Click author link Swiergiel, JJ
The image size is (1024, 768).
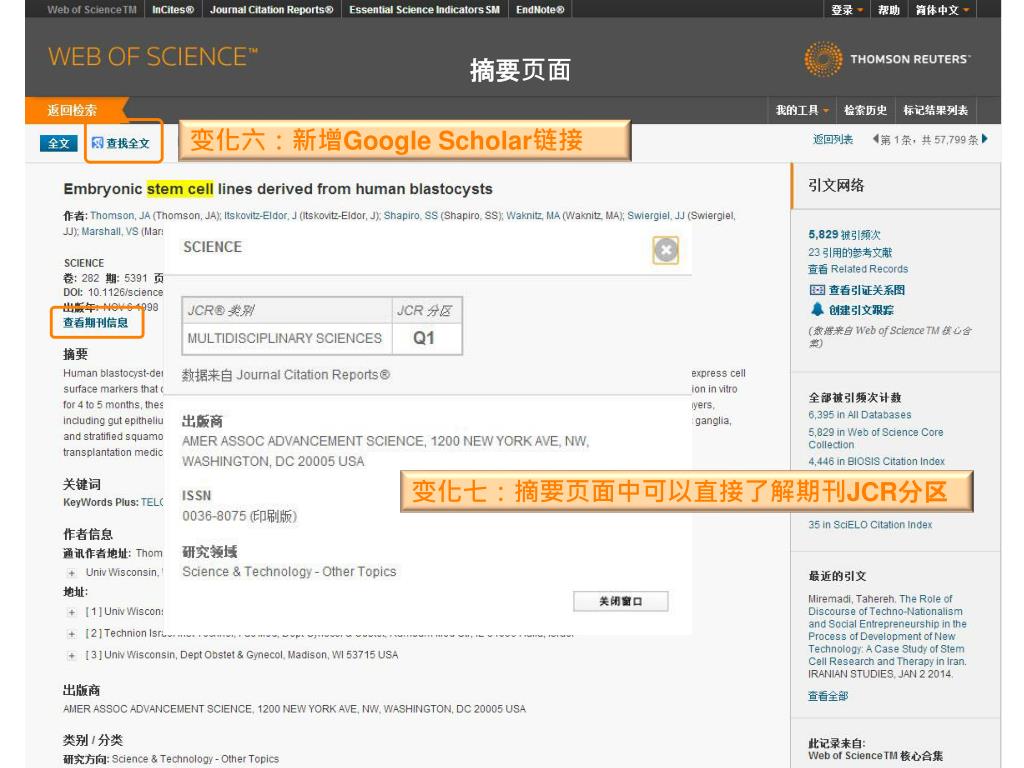point(656,216)
